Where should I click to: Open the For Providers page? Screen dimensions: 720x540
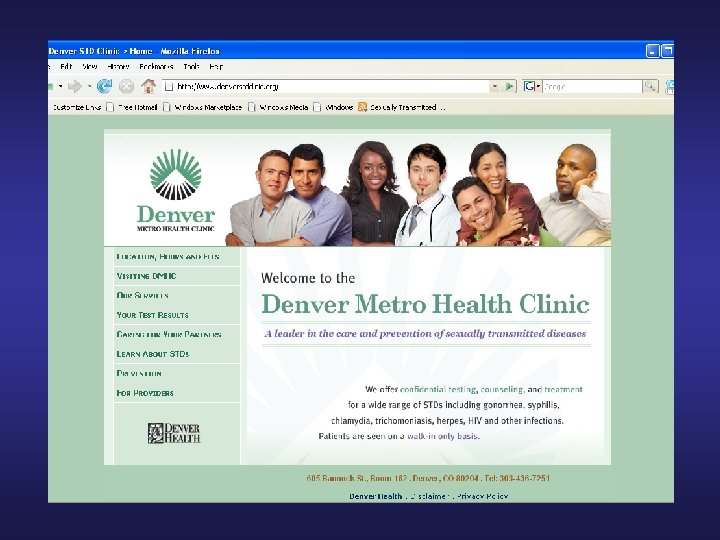[x=145, y=393]
